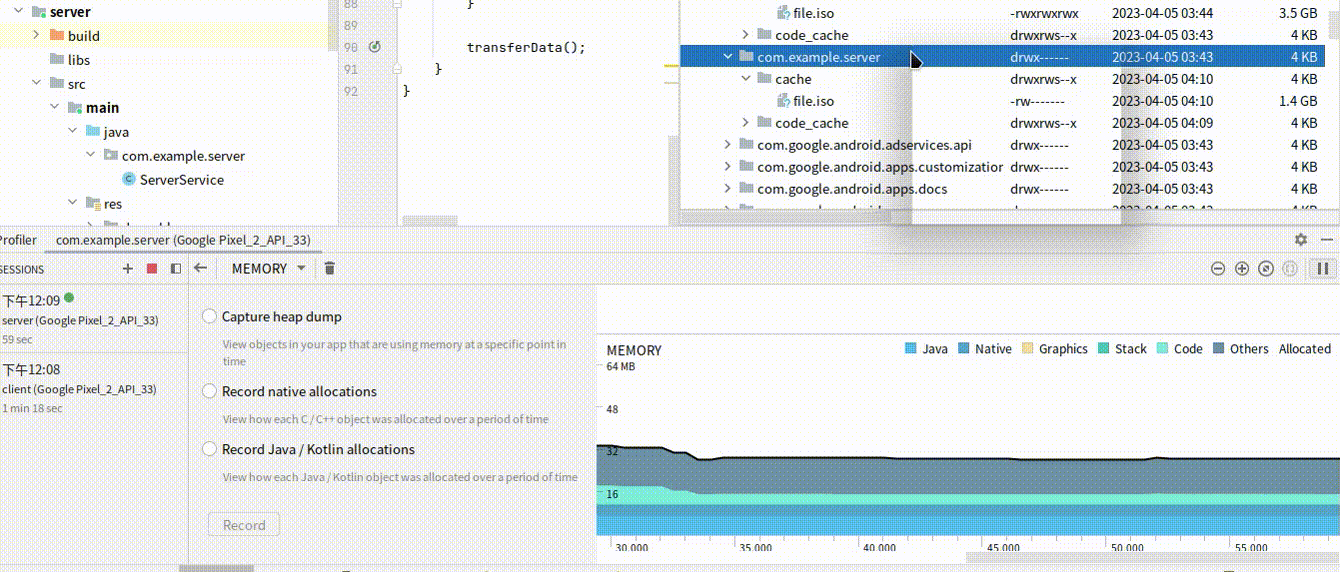Open the ServerService class file
1340x572 pixels.
(182, 180)
